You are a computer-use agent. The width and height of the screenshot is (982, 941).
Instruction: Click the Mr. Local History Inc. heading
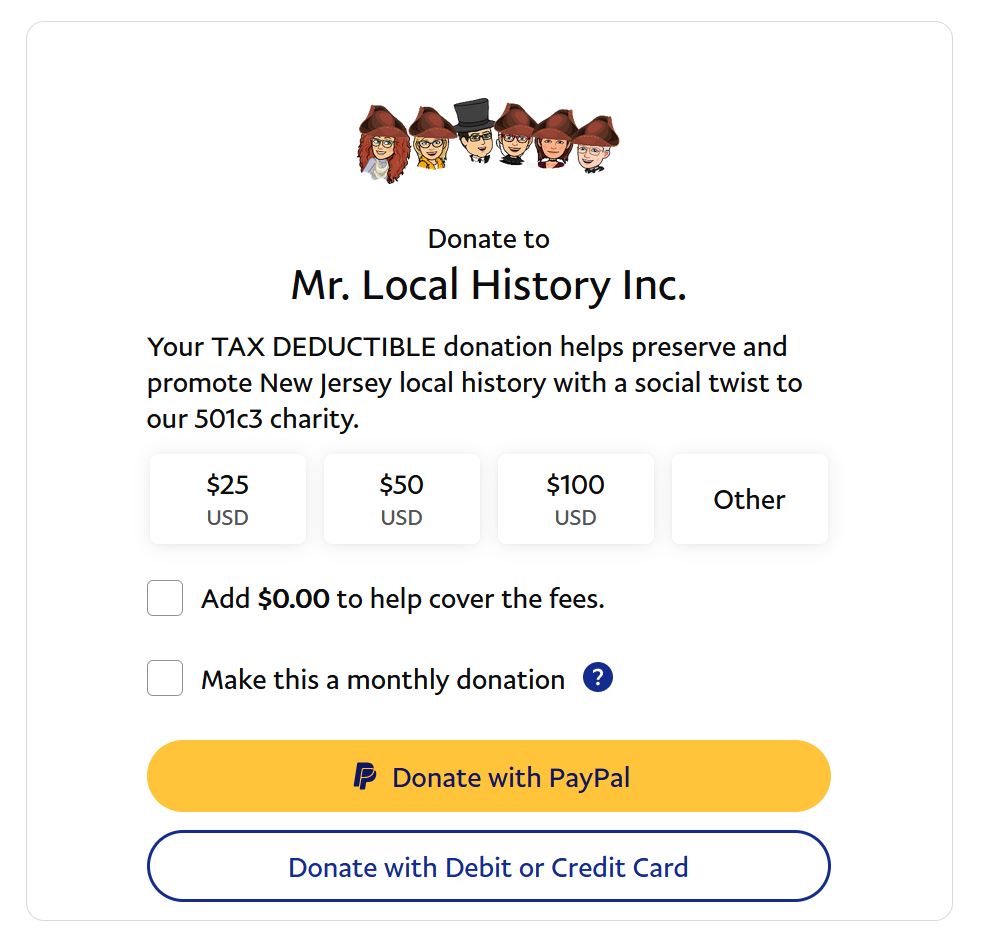click(489, 286)
